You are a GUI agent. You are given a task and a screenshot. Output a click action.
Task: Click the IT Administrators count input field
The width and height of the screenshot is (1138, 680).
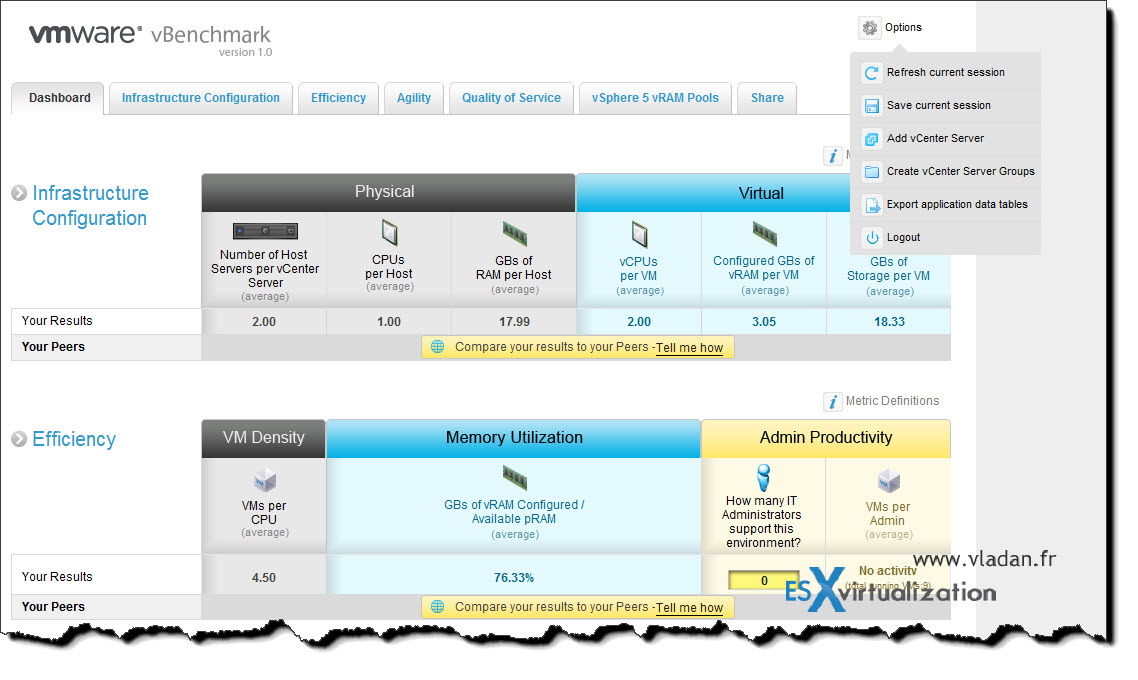(x=764, y=581)
